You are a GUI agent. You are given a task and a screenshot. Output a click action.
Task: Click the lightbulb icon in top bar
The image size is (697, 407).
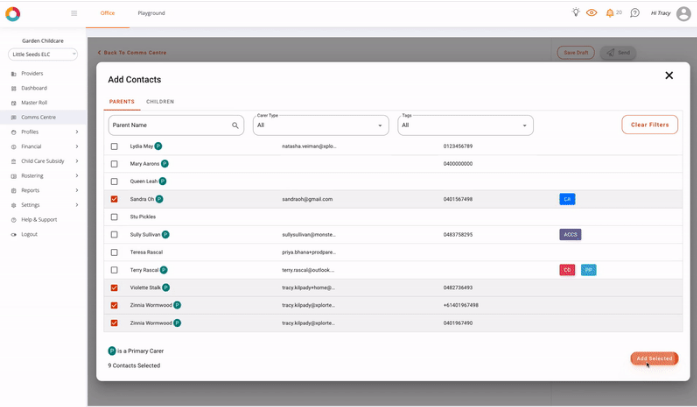coord(575,13)
